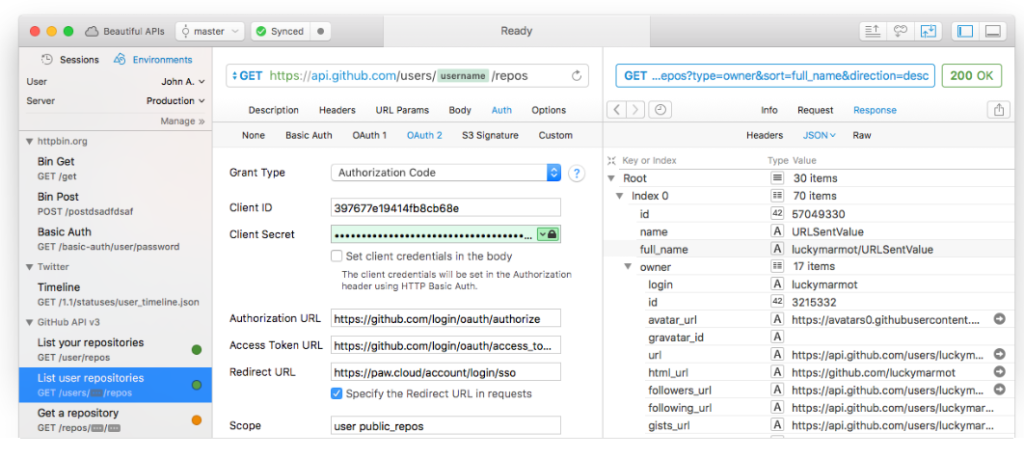The image size is (1024, 459).
Task: Open avatar_url link arrow icon
Action: point(999,319)
